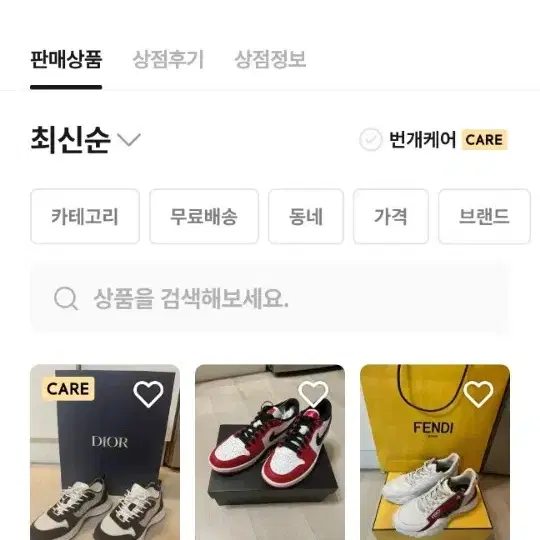Image resolution: width=540 pixels, height=540 pixels.
Task: Expand the 최신순 sort chevron
Action: (x=129, y=139)
